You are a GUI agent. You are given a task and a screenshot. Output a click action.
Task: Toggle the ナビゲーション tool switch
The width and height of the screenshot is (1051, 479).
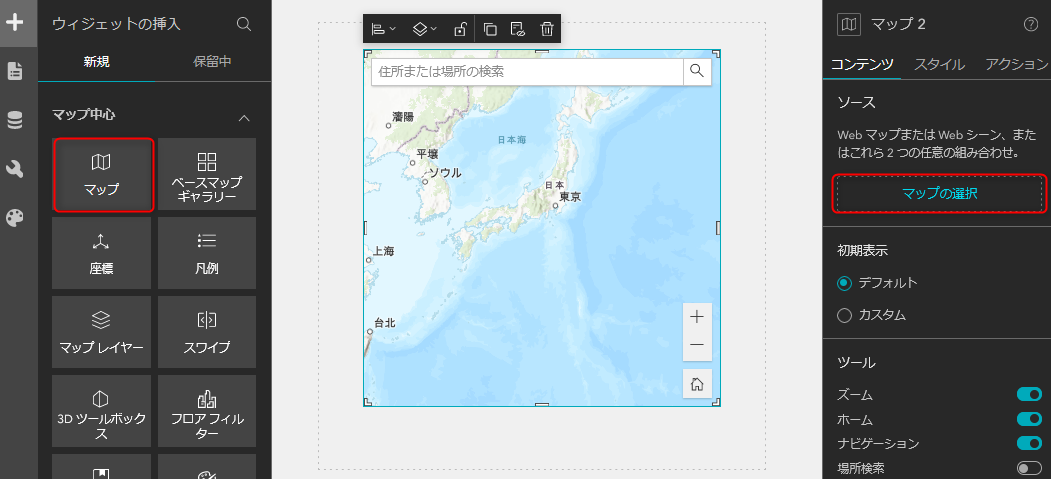pyautogui.click(x=1030, y=443)
